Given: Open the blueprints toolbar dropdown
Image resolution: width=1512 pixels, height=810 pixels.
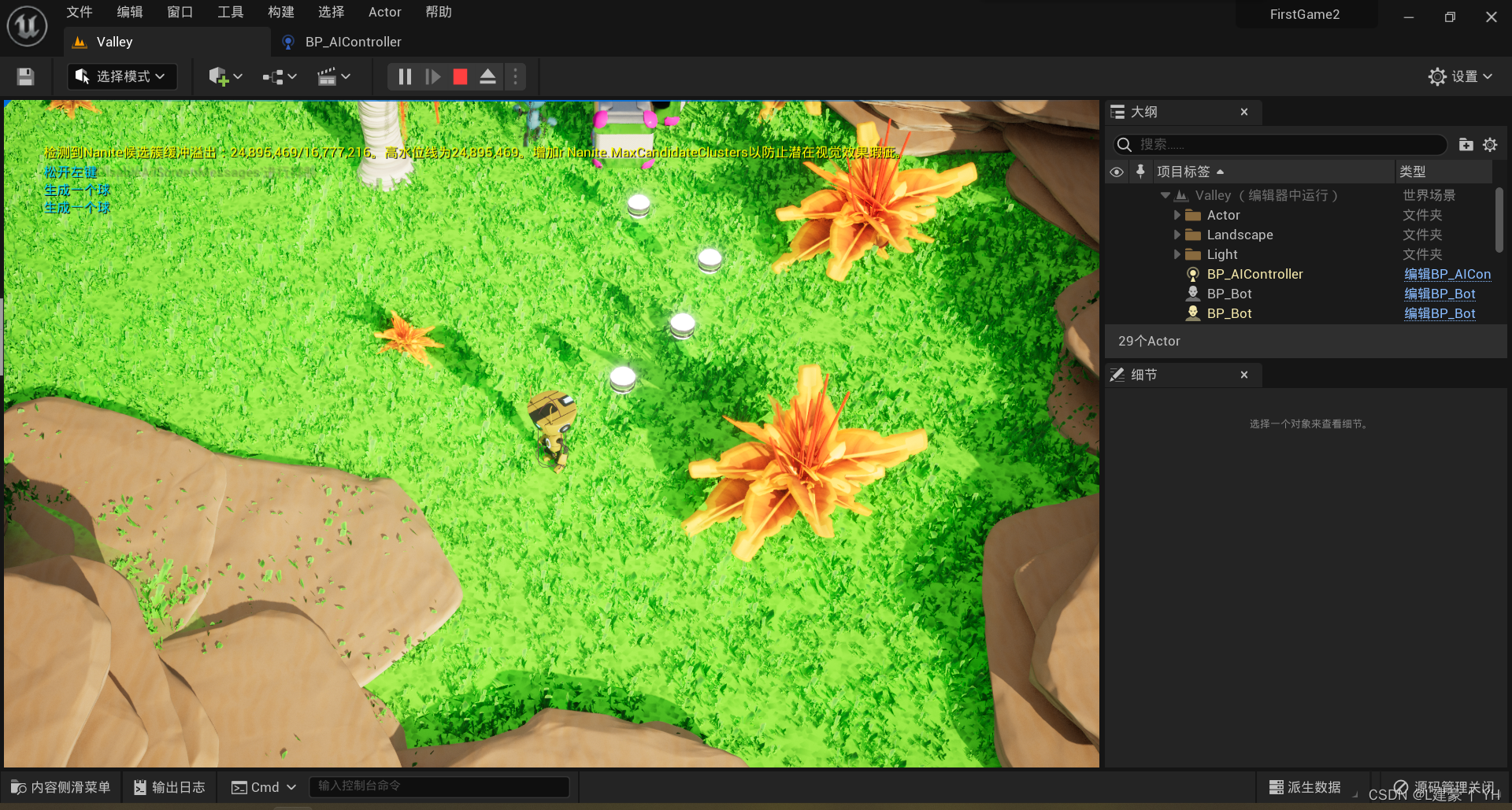Looking at the screenshot, I should click(280, 76).
